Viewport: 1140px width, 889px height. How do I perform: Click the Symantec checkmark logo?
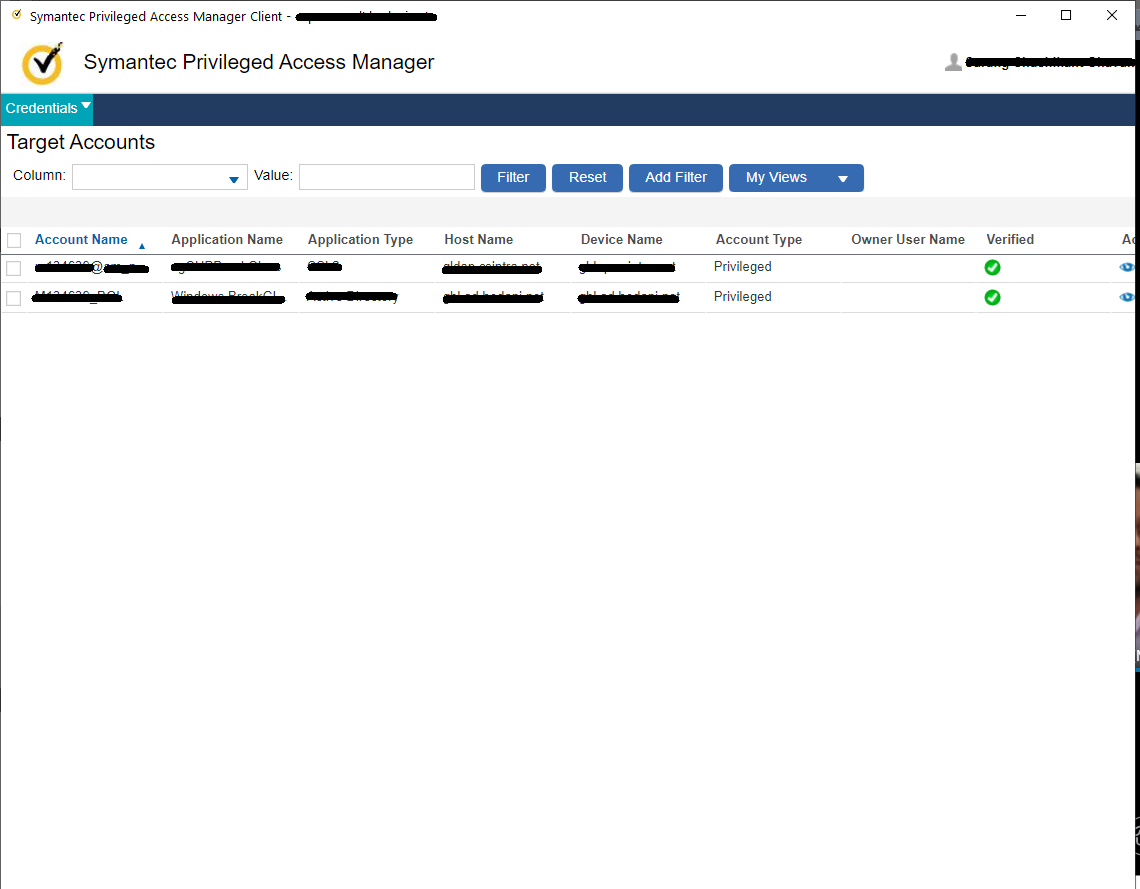point(42,63)
